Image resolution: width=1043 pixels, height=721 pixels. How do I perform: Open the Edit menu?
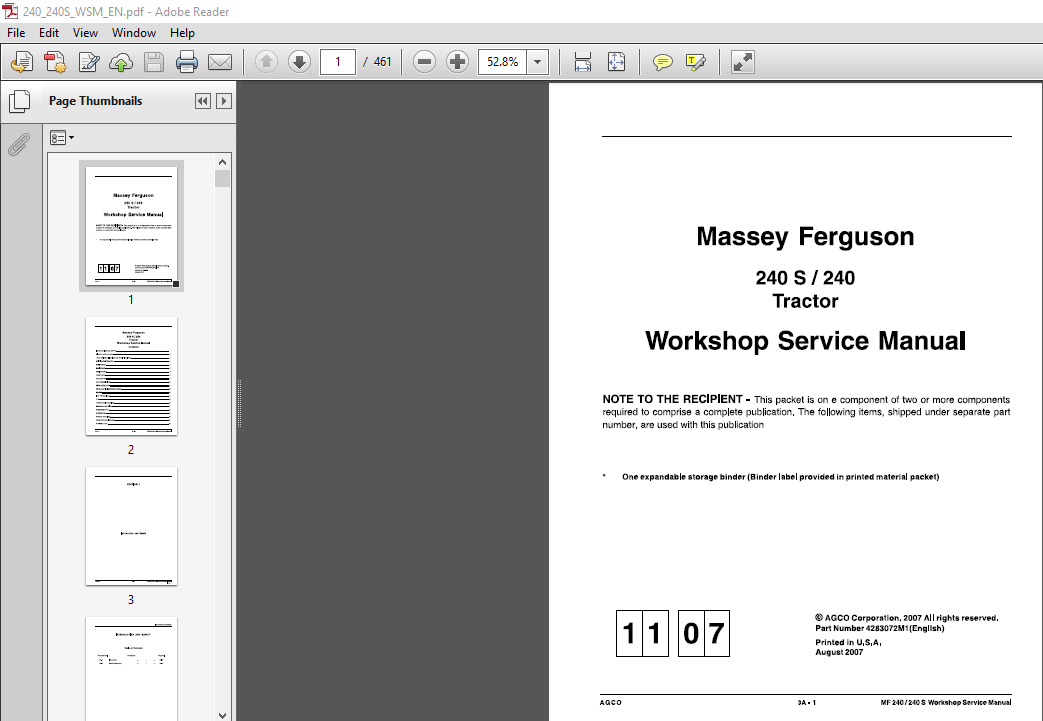click(49, 33)
